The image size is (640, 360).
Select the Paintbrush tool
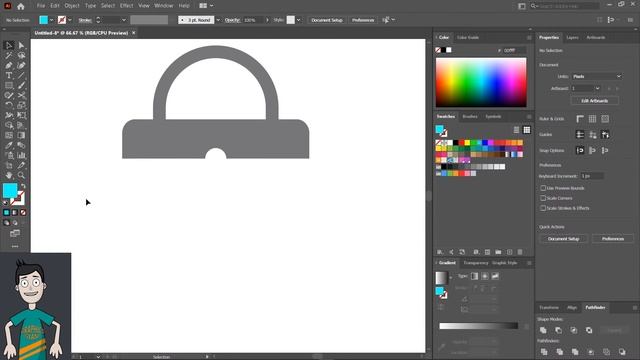pos(21,85)
